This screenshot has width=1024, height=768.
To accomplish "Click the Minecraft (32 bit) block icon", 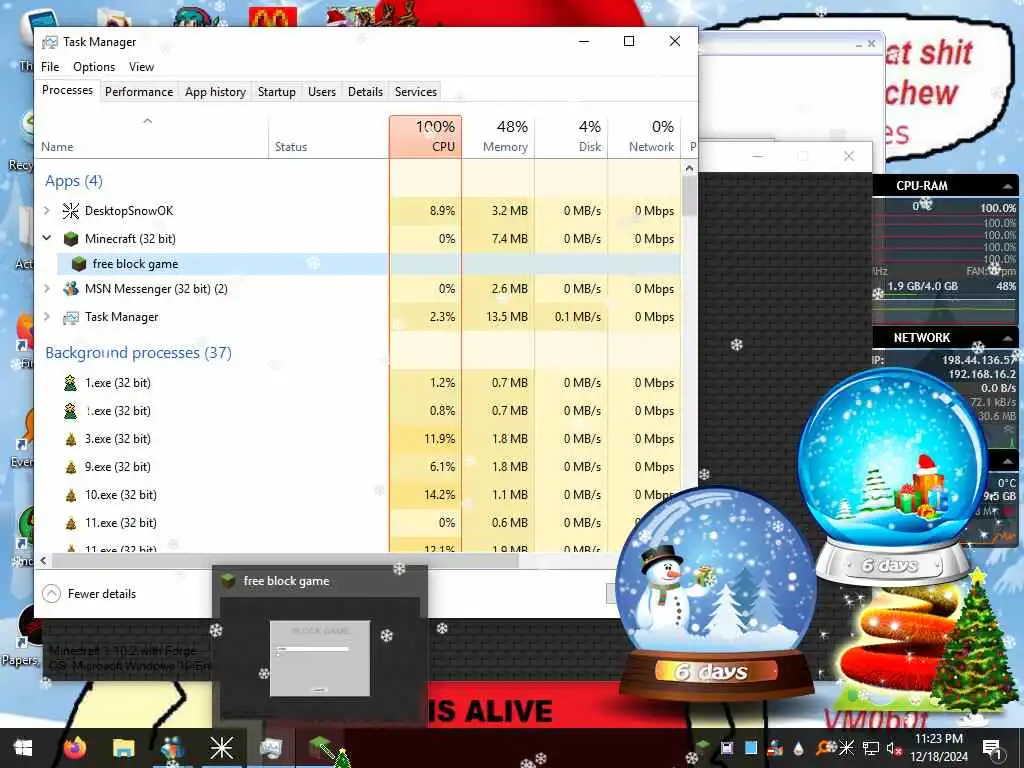I will click(71, 239).
